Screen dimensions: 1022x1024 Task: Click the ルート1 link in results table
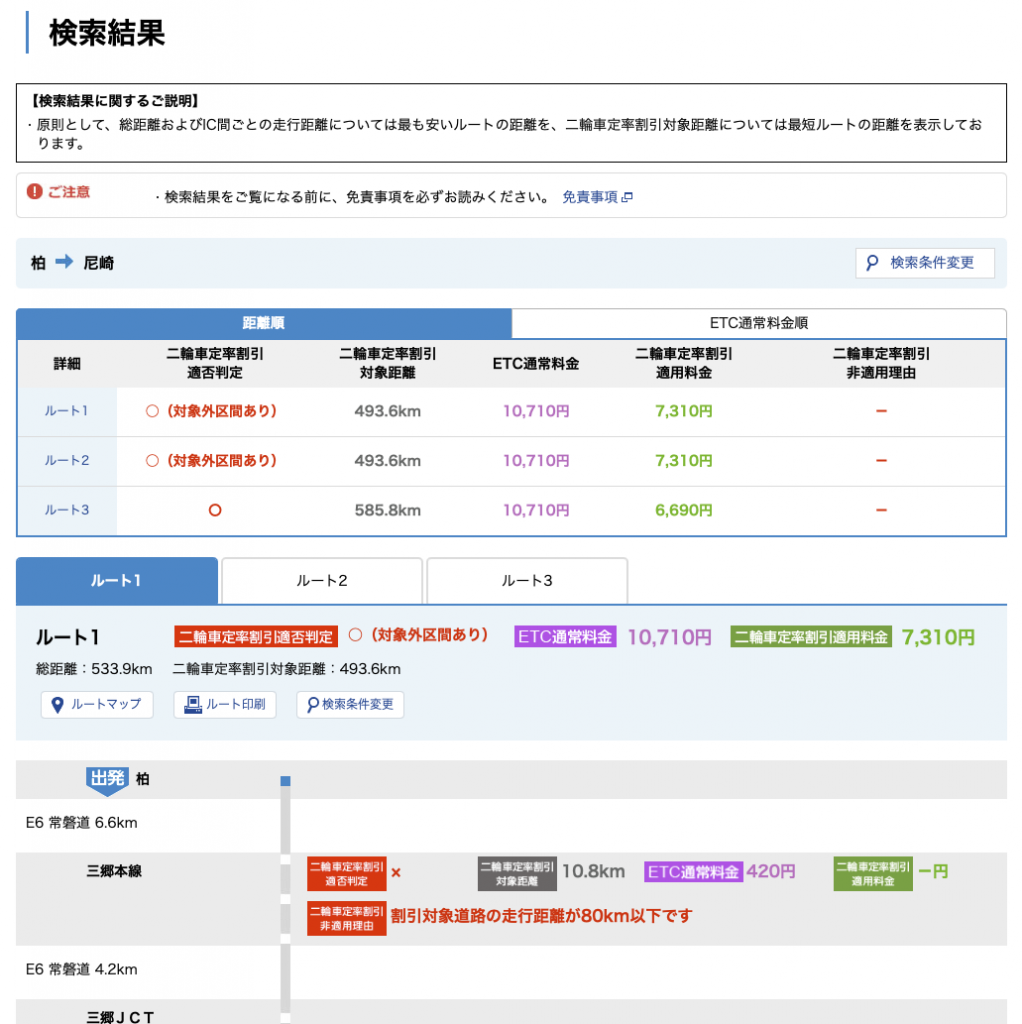(67, 411)
